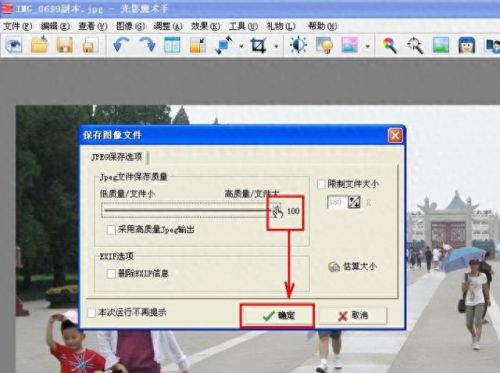Image resolution: width=500 pixels, height=373 pixels.
Task: Click the portrait beautify face icon
Action: [x=466, y=45]
